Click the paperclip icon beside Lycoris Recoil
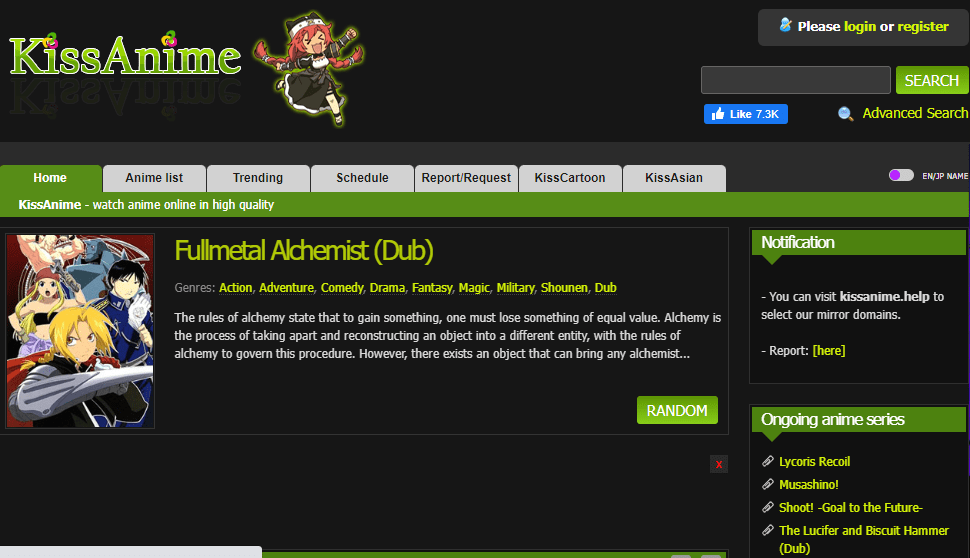The image size is (970, 558). 768,461
